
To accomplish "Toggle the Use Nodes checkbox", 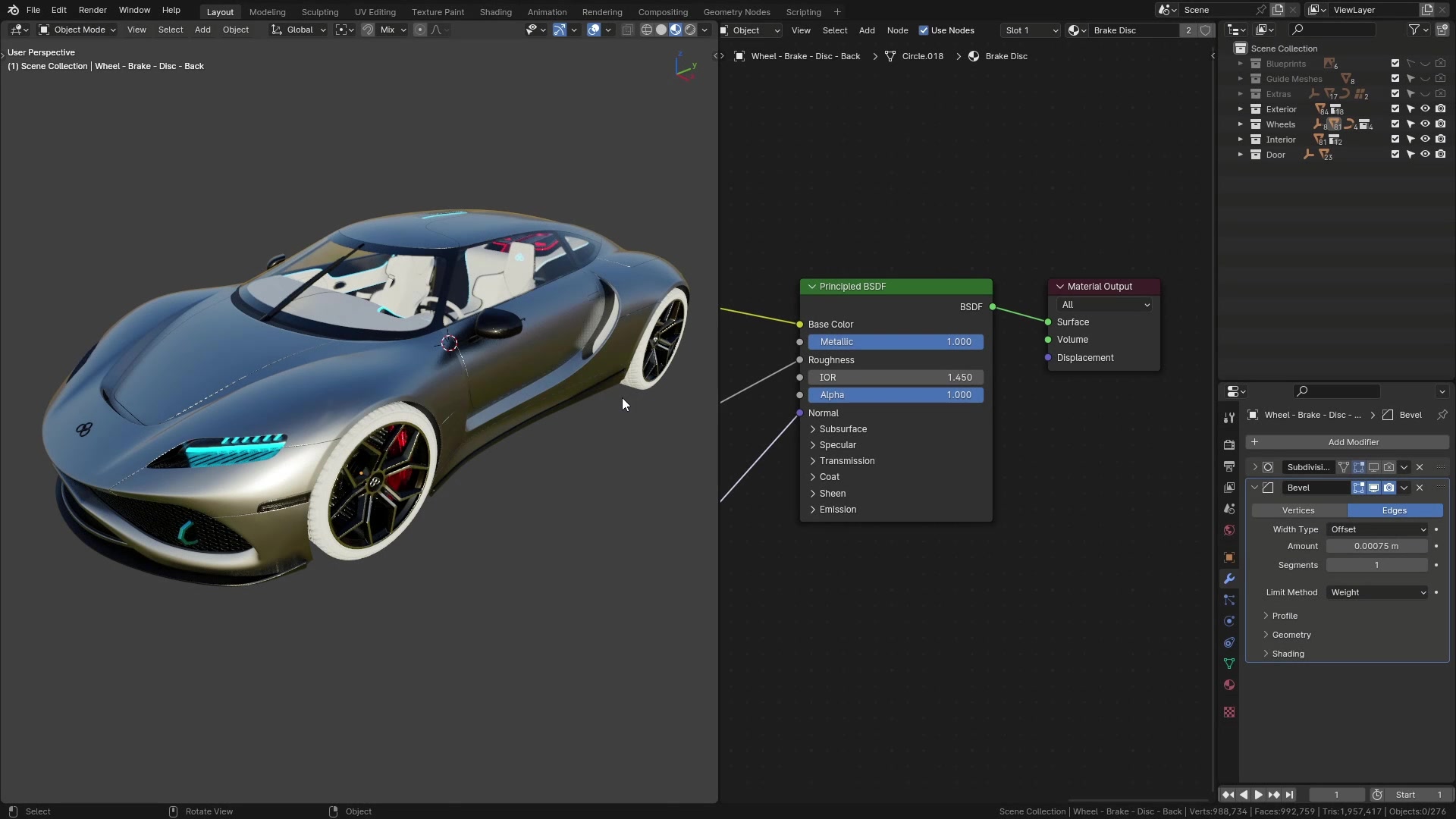I will tap(924, 30).
